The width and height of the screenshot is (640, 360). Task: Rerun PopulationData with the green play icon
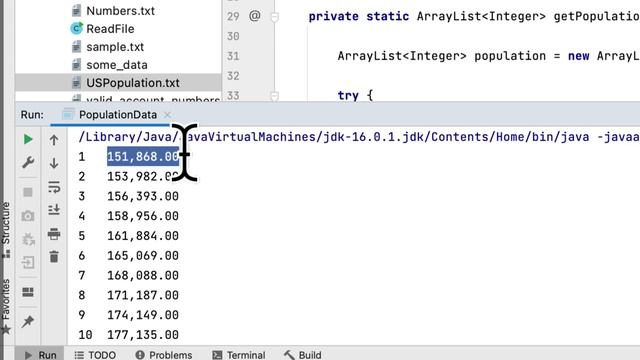pyautogui.click(x=28, y=139)
